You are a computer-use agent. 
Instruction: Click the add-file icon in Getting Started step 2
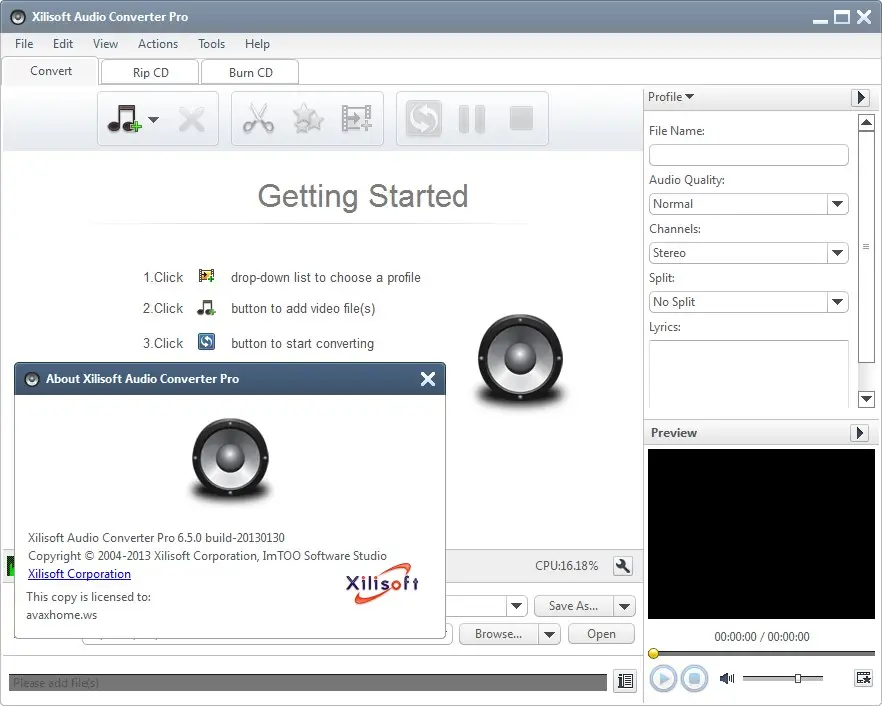(x=206, y=308)
